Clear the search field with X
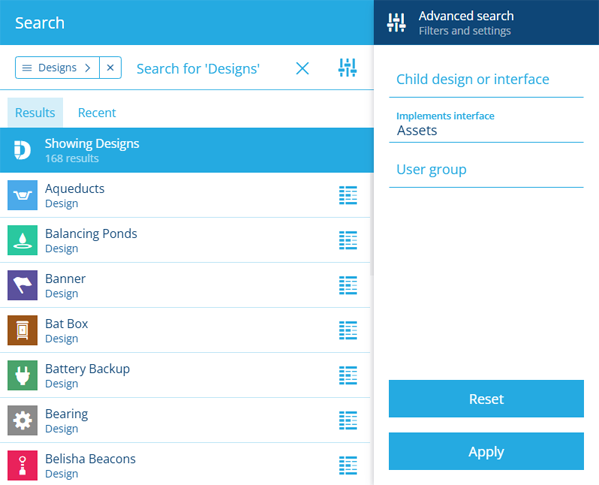Image resolution: width=599 pixels, height=485 pixels. (302, 68)
